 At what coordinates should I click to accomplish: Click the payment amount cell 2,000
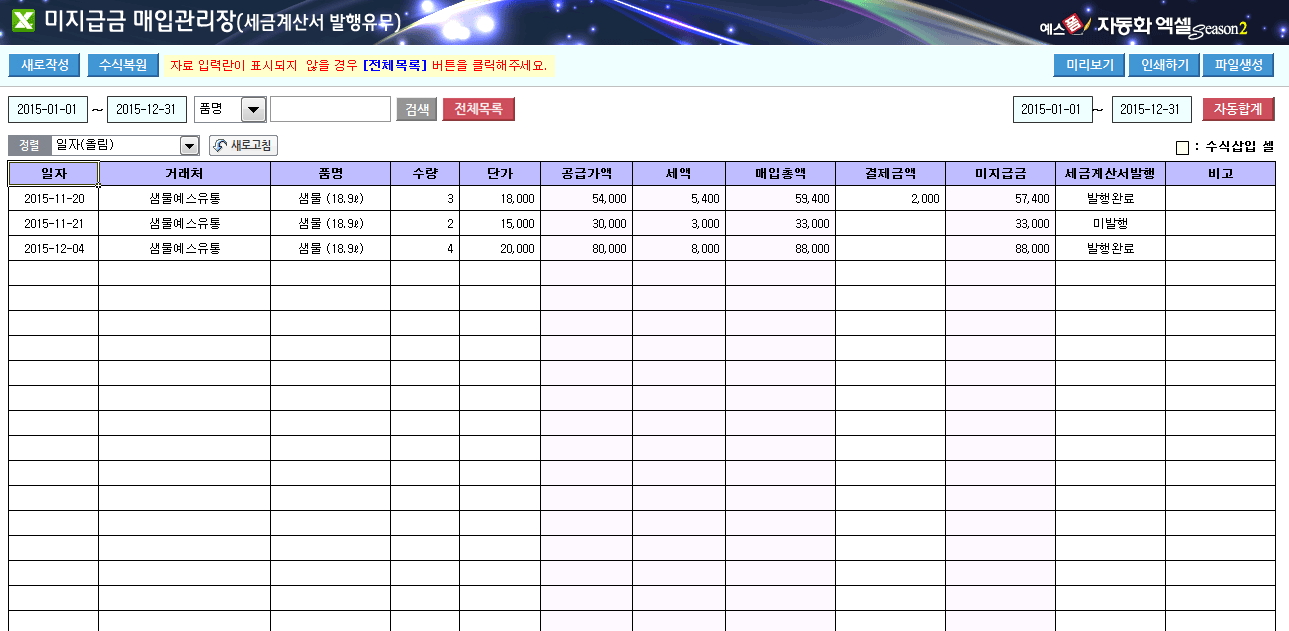click(890, 198)
